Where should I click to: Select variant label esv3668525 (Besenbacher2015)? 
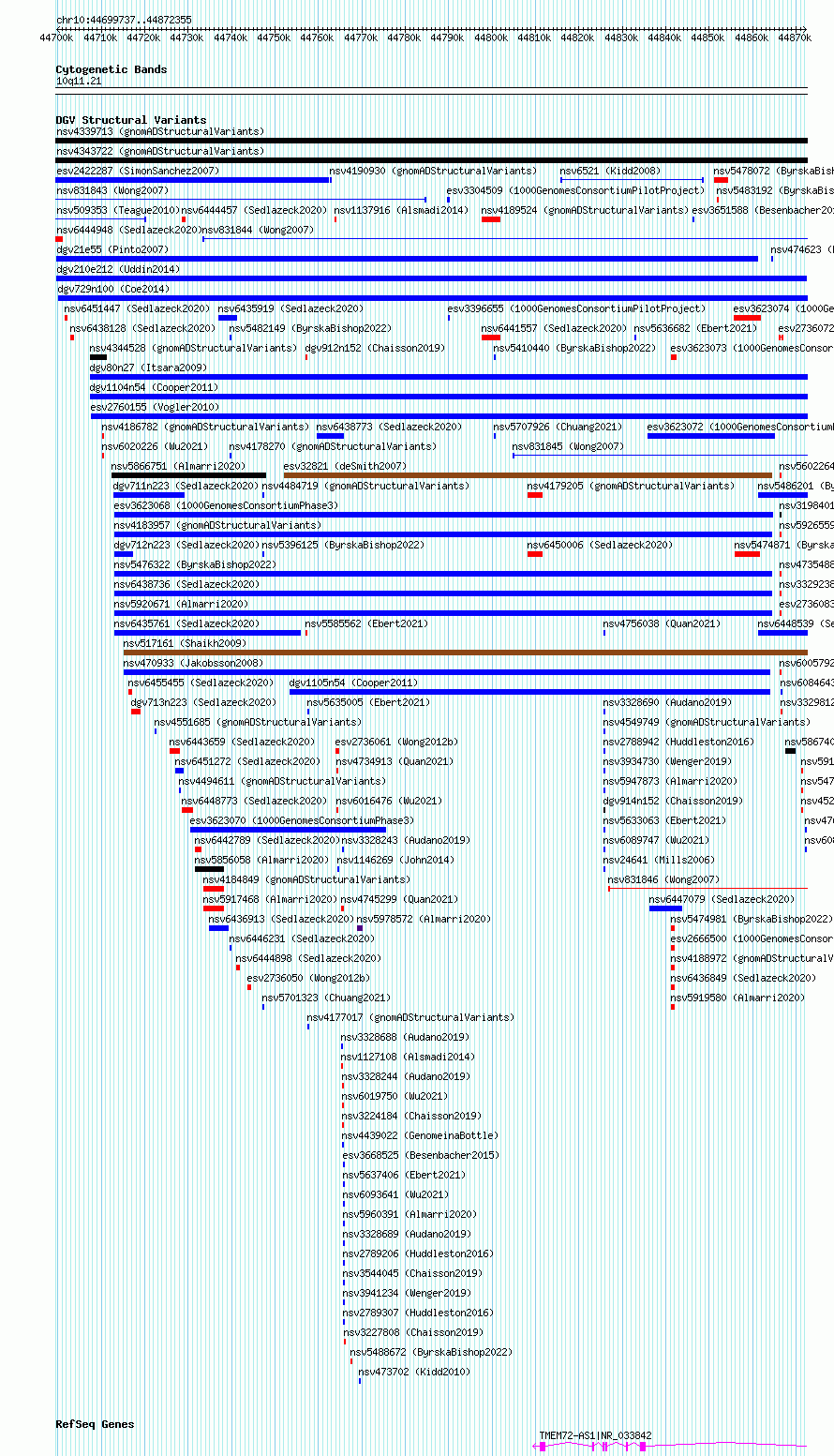[420, 1155]
